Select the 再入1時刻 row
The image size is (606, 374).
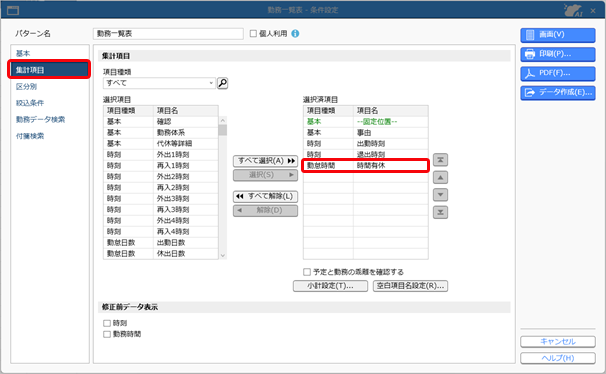point(161,166)
